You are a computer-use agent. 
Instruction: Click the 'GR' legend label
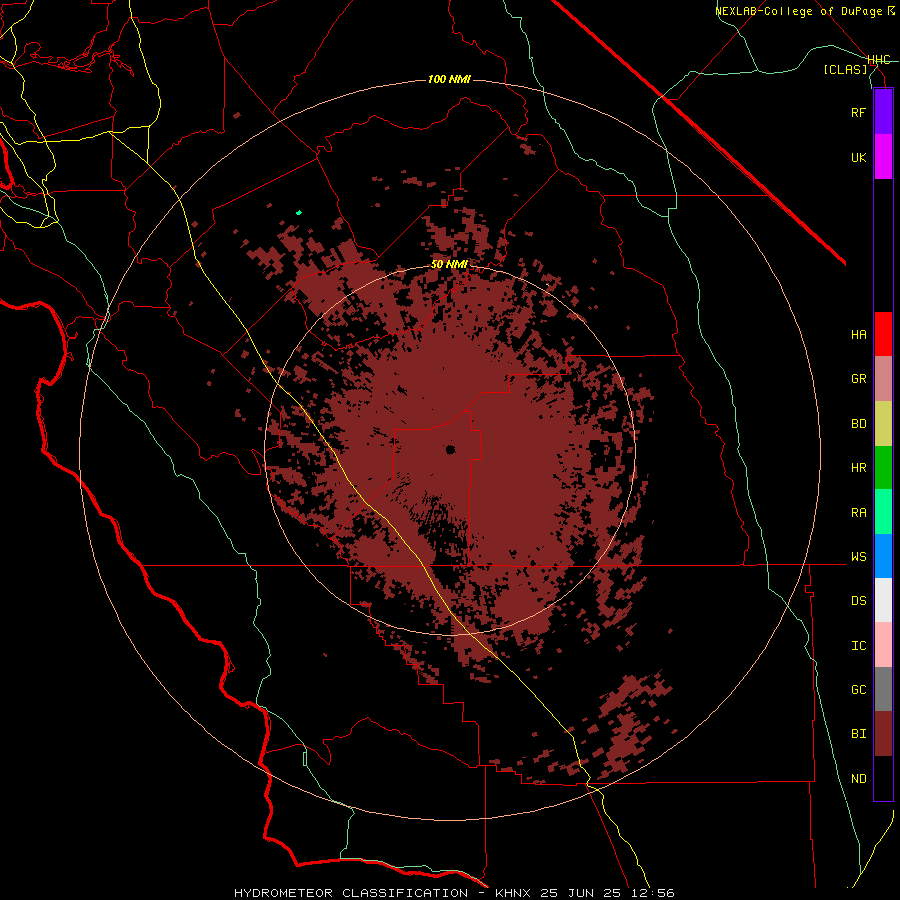[x=858, y=379]
